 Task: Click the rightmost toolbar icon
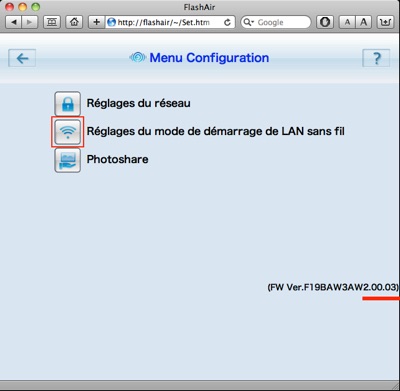(385, 22)
